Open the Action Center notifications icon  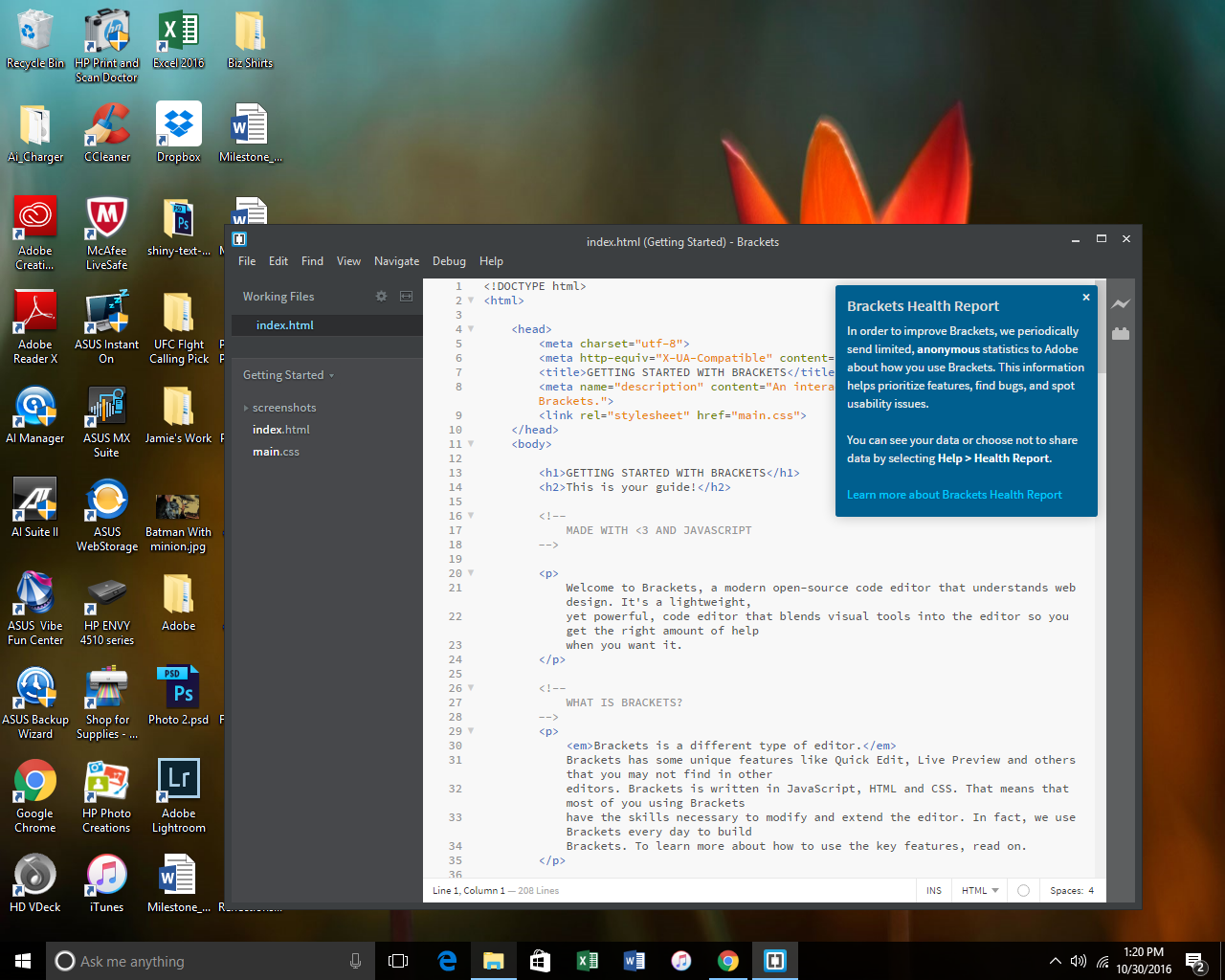(1195, 961)
